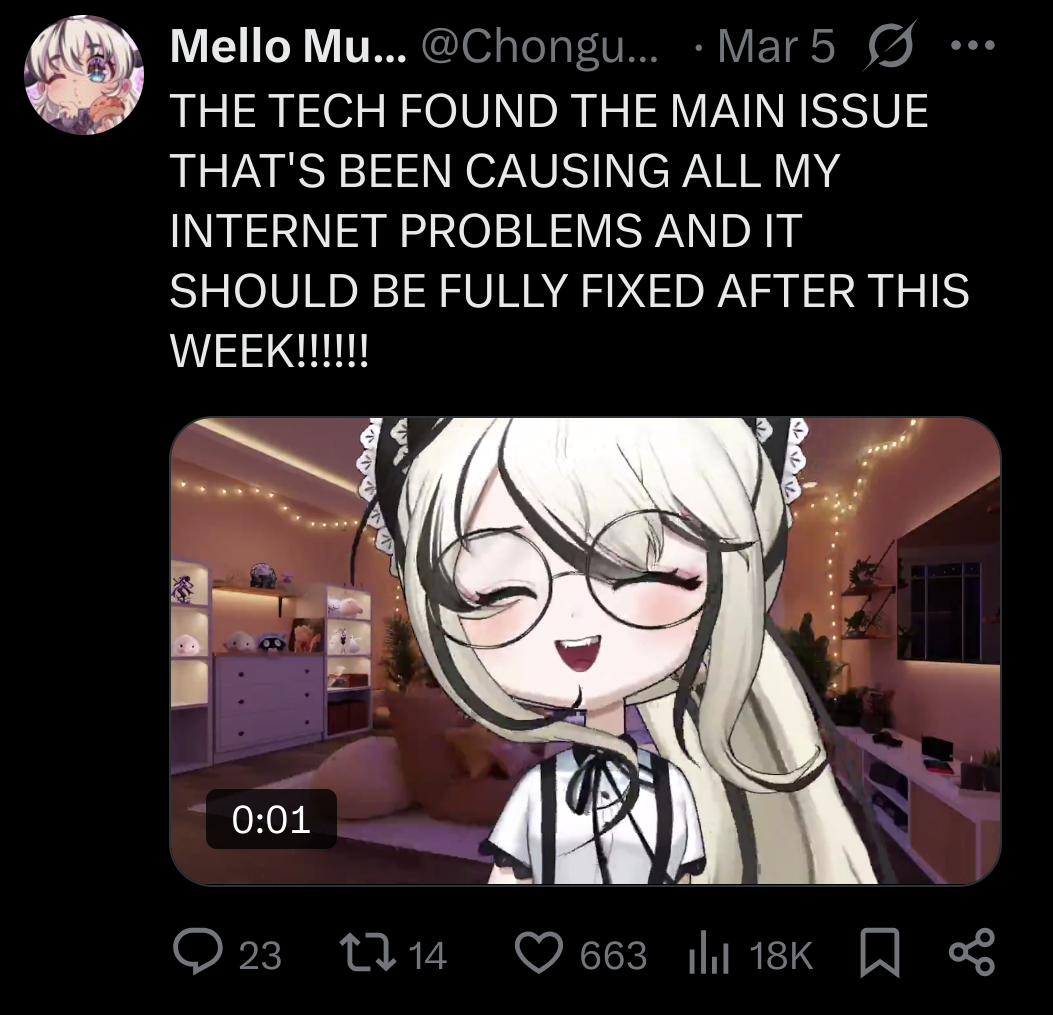Click the 0:01 video duration badge
The height and width of the screenshot is (1015, 1053).
[271, 819]
